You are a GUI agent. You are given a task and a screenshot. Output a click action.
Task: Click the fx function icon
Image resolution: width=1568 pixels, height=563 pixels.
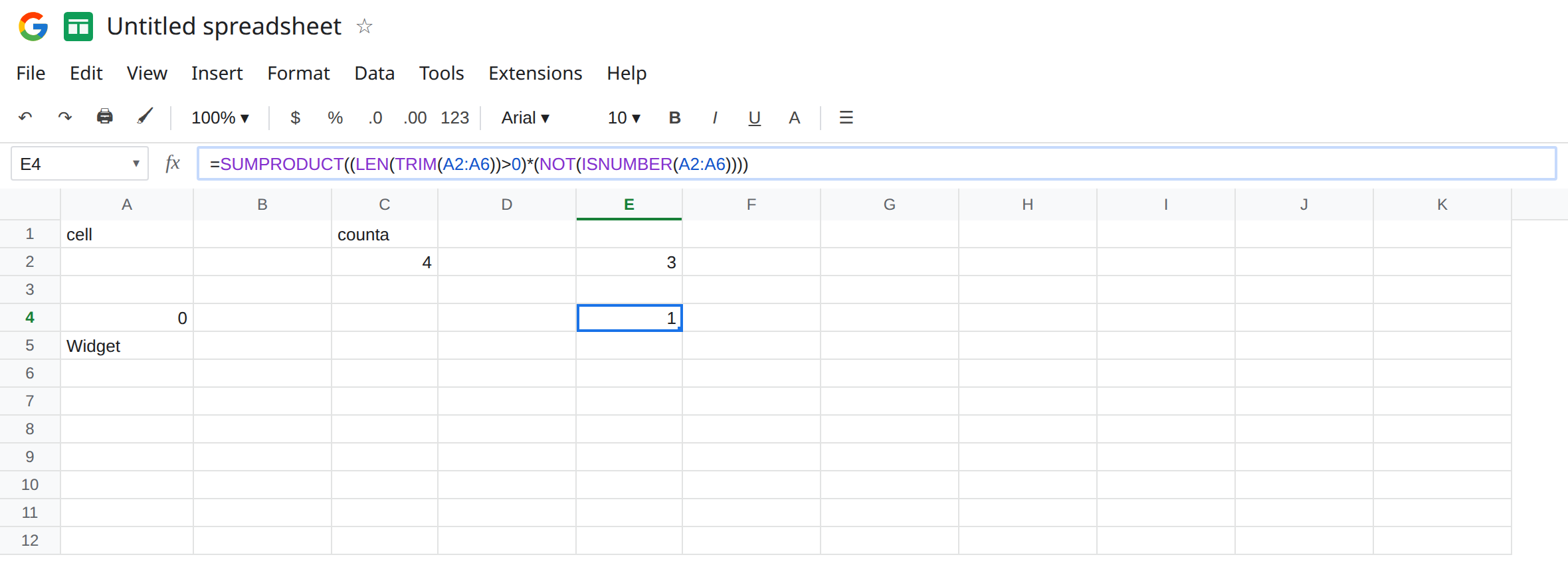173,163
